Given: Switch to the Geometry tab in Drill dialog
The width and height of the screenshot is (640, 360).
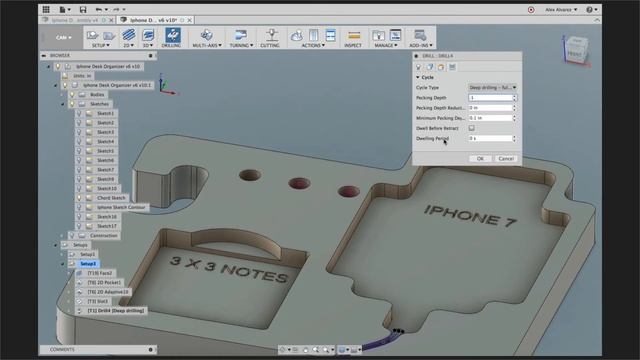Looking at the screenshot, I should click(x=430, y=67).
